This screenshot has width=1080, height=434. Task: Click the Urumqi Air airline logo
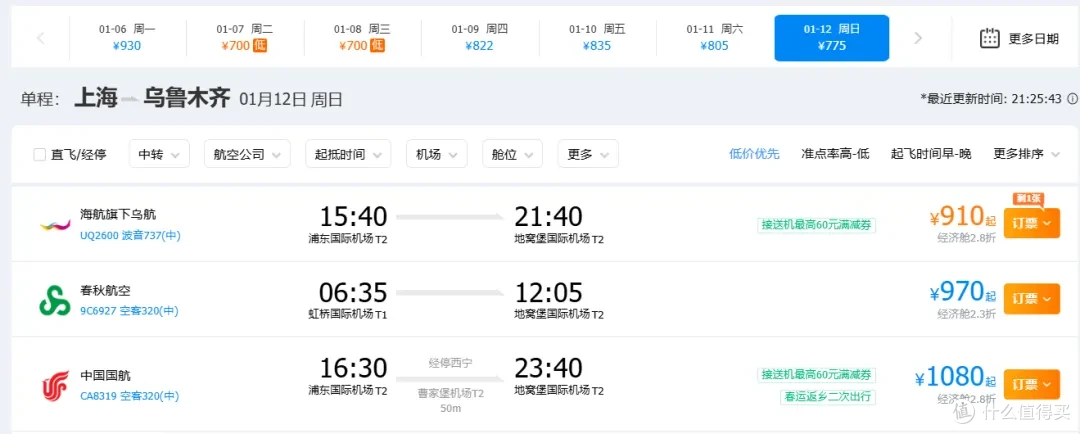[x=54, y=224]
